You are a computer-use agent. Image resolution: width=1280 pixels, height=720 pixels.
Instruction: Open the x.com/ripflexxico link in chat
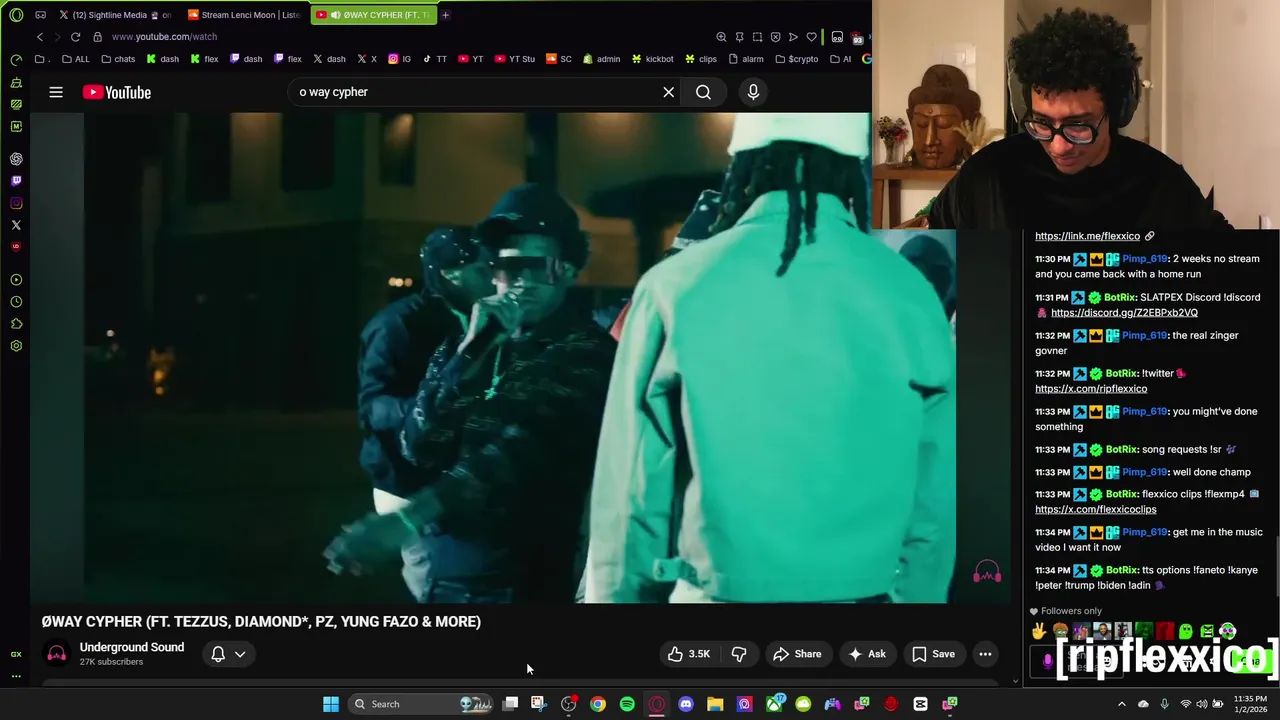click(1091, 388)
